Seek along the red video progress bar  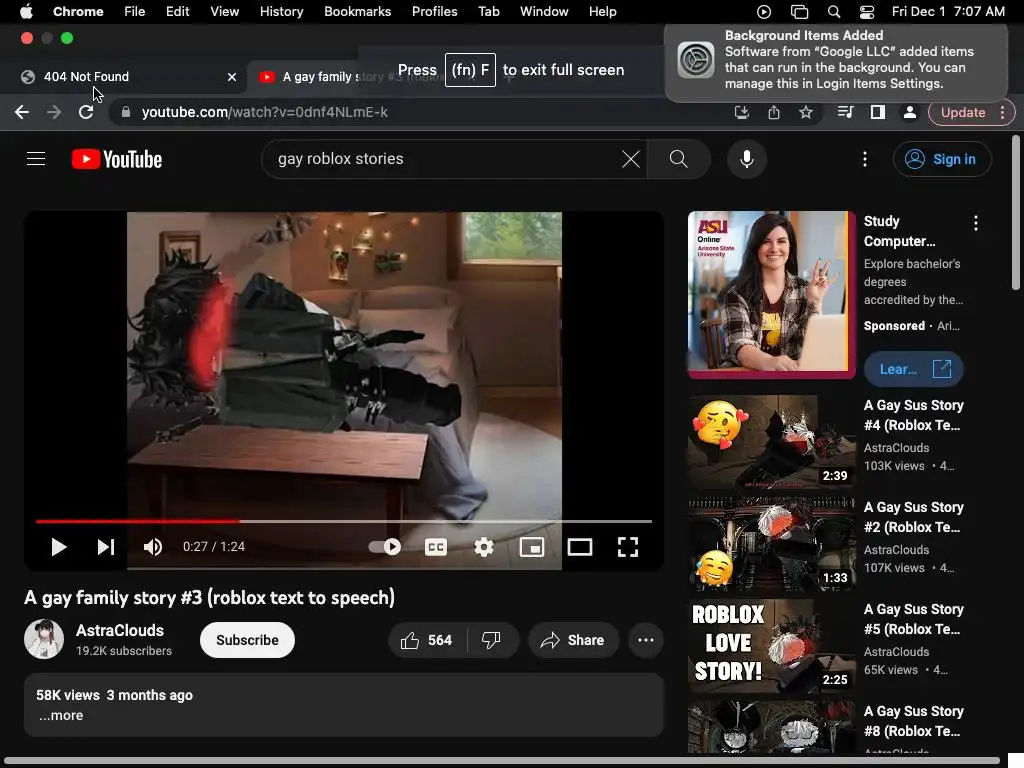[x=344, y=521]
